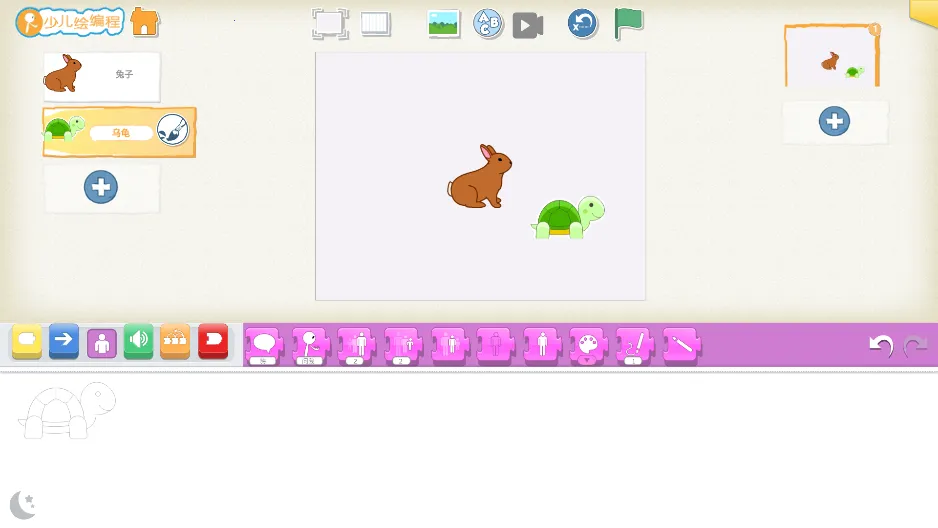Click the turtle on the stage

pyautogui.click(x=568, y=217)
